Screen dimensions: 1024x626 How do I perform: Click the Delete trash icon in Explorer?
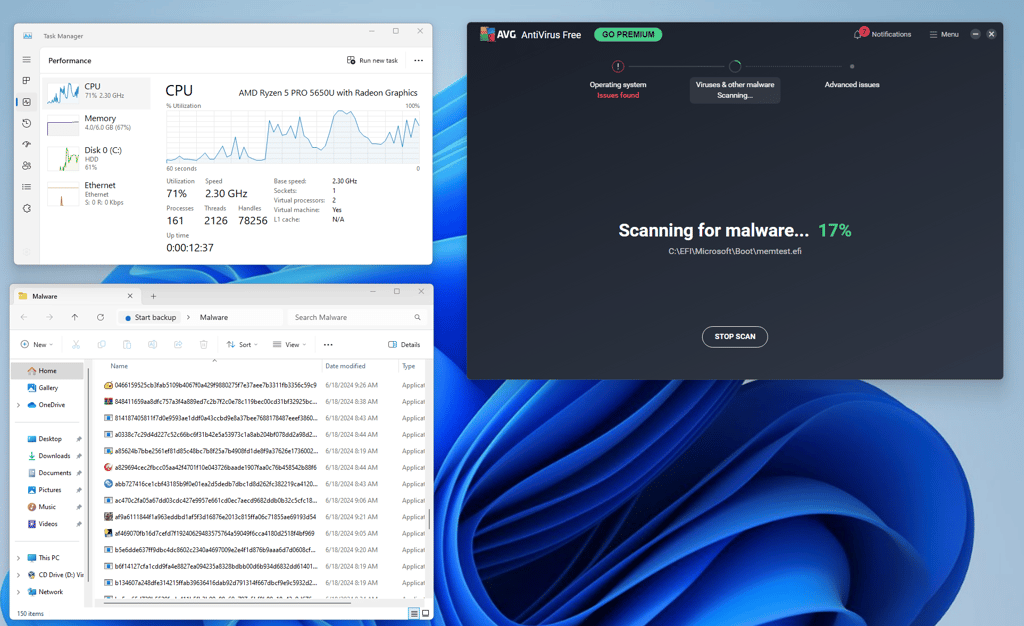203,345
